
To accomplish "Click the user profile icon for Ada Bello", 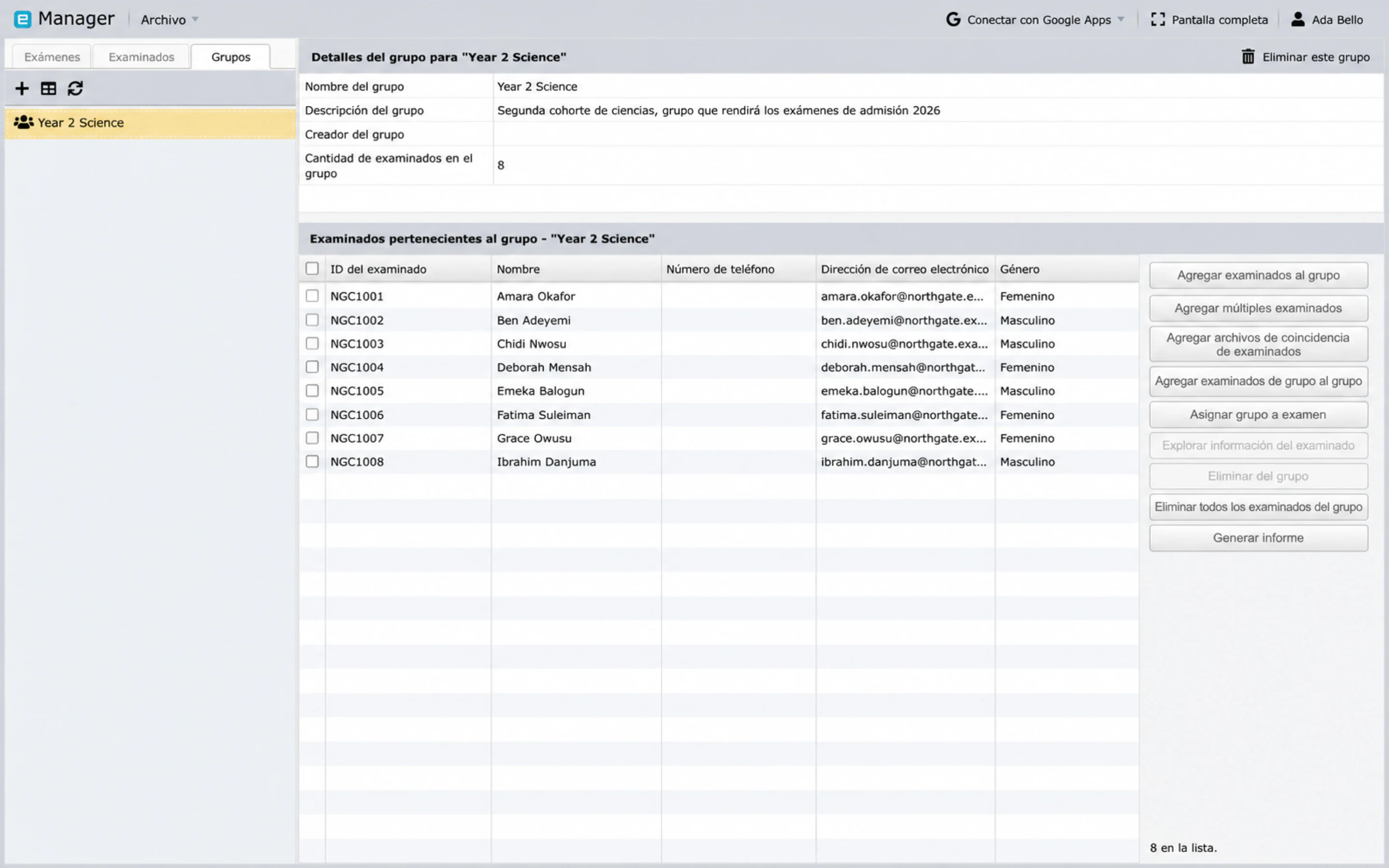I will 1297,19.
